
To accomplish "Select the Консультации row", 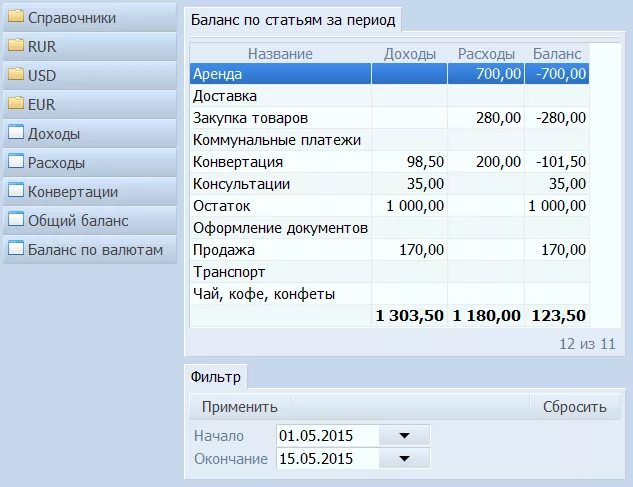I will pos(389,184).
